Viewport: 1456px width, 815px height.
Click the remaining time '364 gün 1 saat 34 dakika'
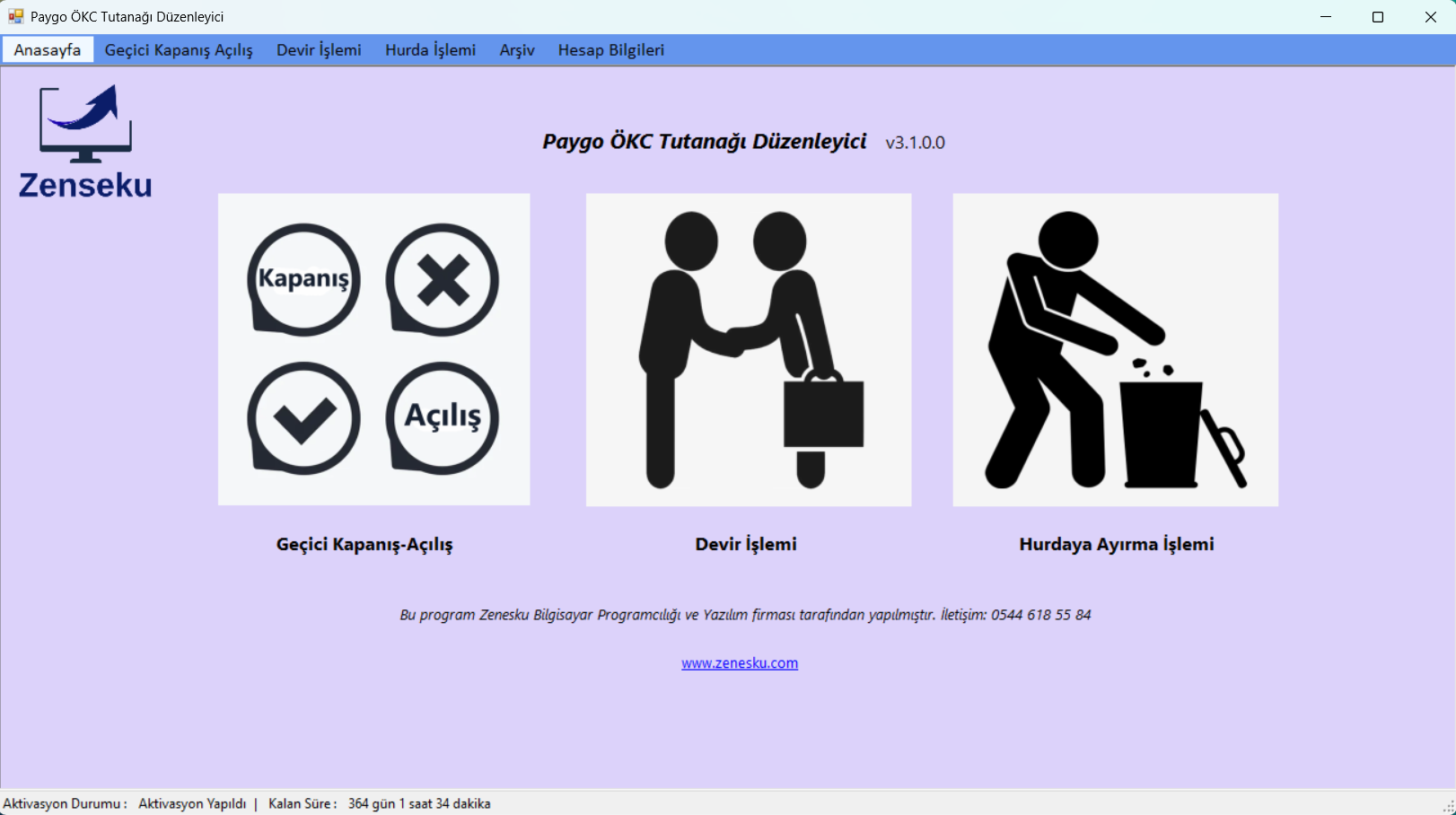click(419, 804)
